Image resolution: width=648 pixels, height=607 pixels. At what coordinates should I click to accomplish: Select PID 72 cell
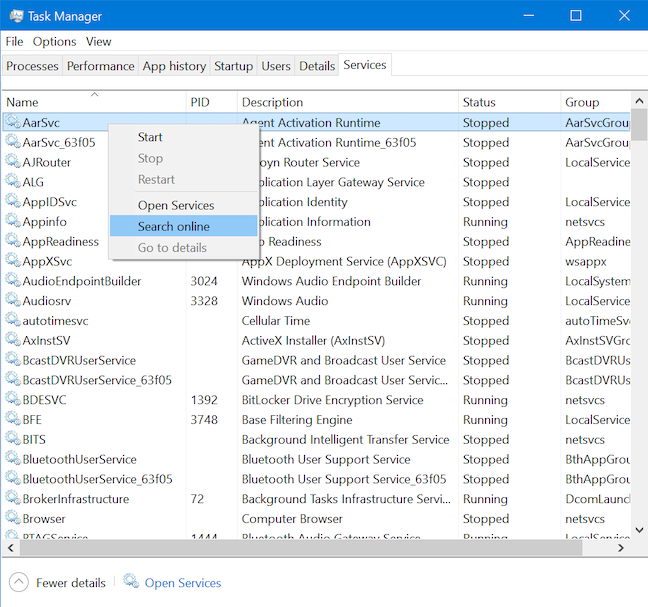[x=197, y=499]
